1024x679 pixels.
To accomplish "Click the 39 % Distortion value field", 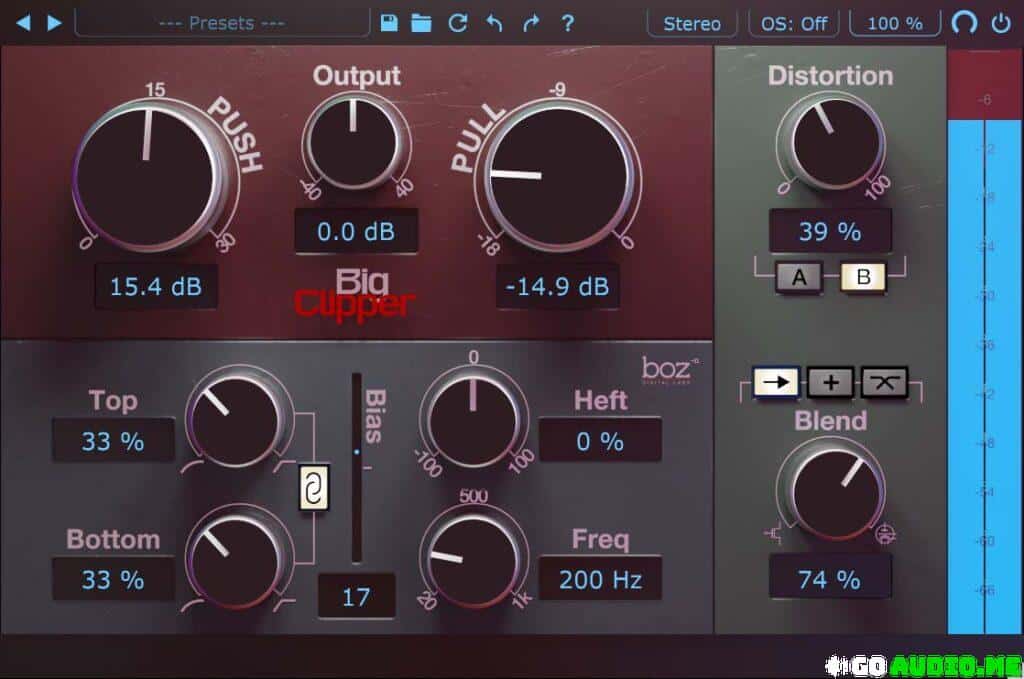I will [830, 231].
